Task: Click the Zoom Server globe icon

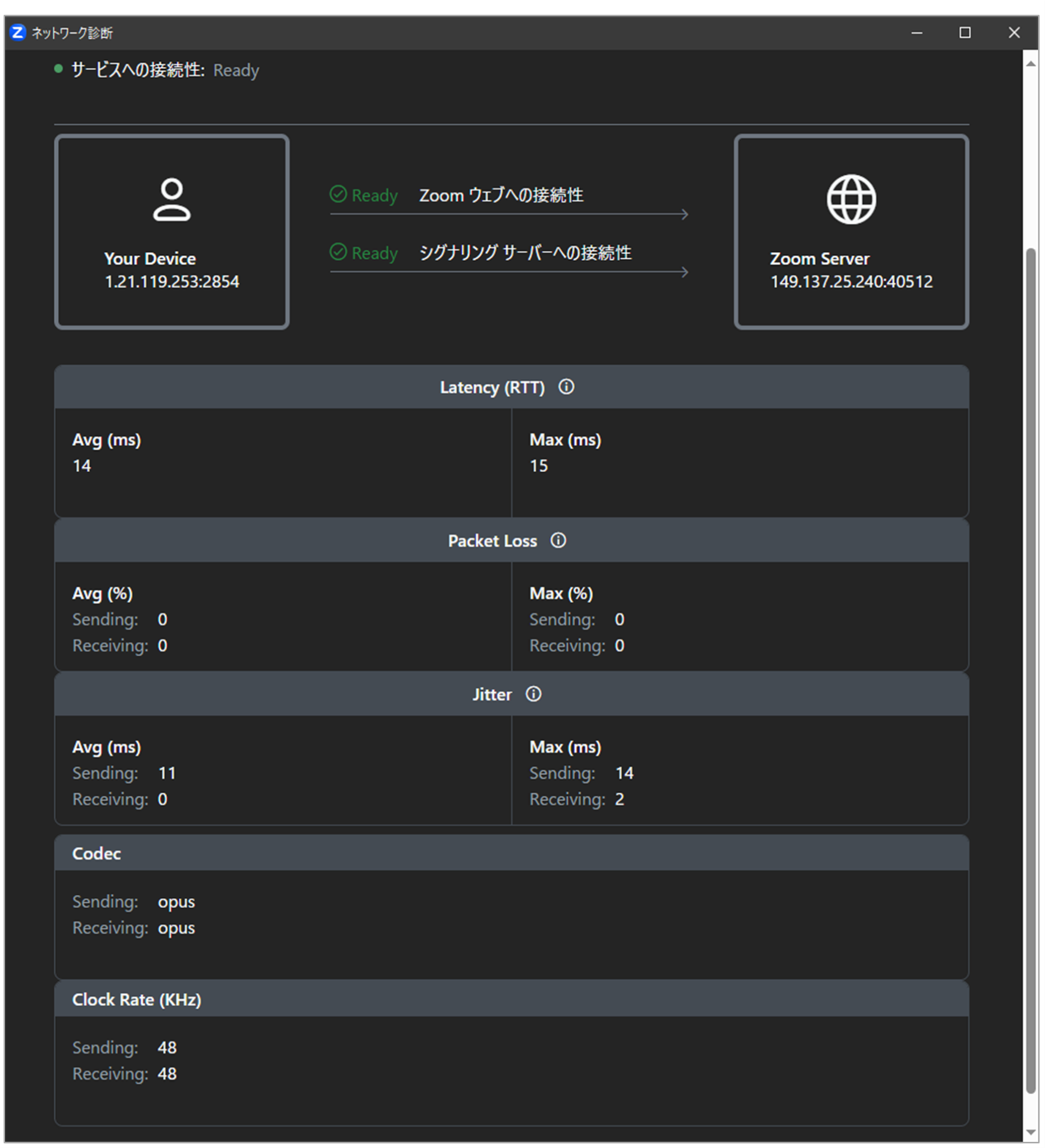Action: (851, 200)
